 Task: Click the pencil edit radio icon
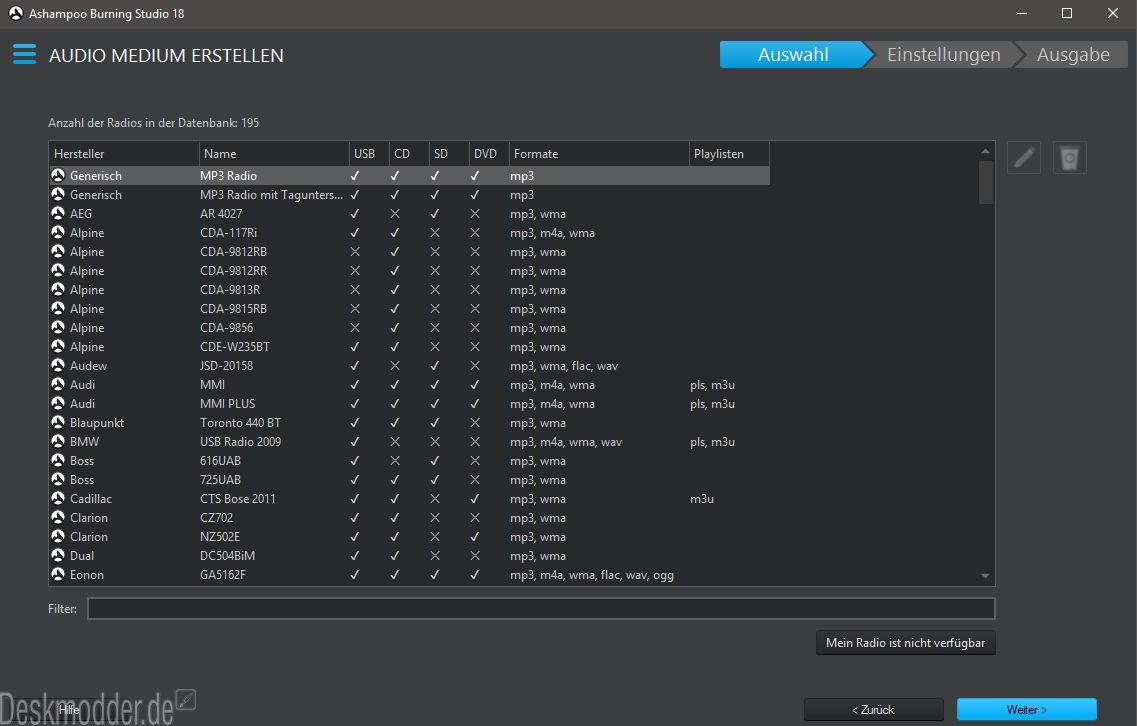point(1024,158)
